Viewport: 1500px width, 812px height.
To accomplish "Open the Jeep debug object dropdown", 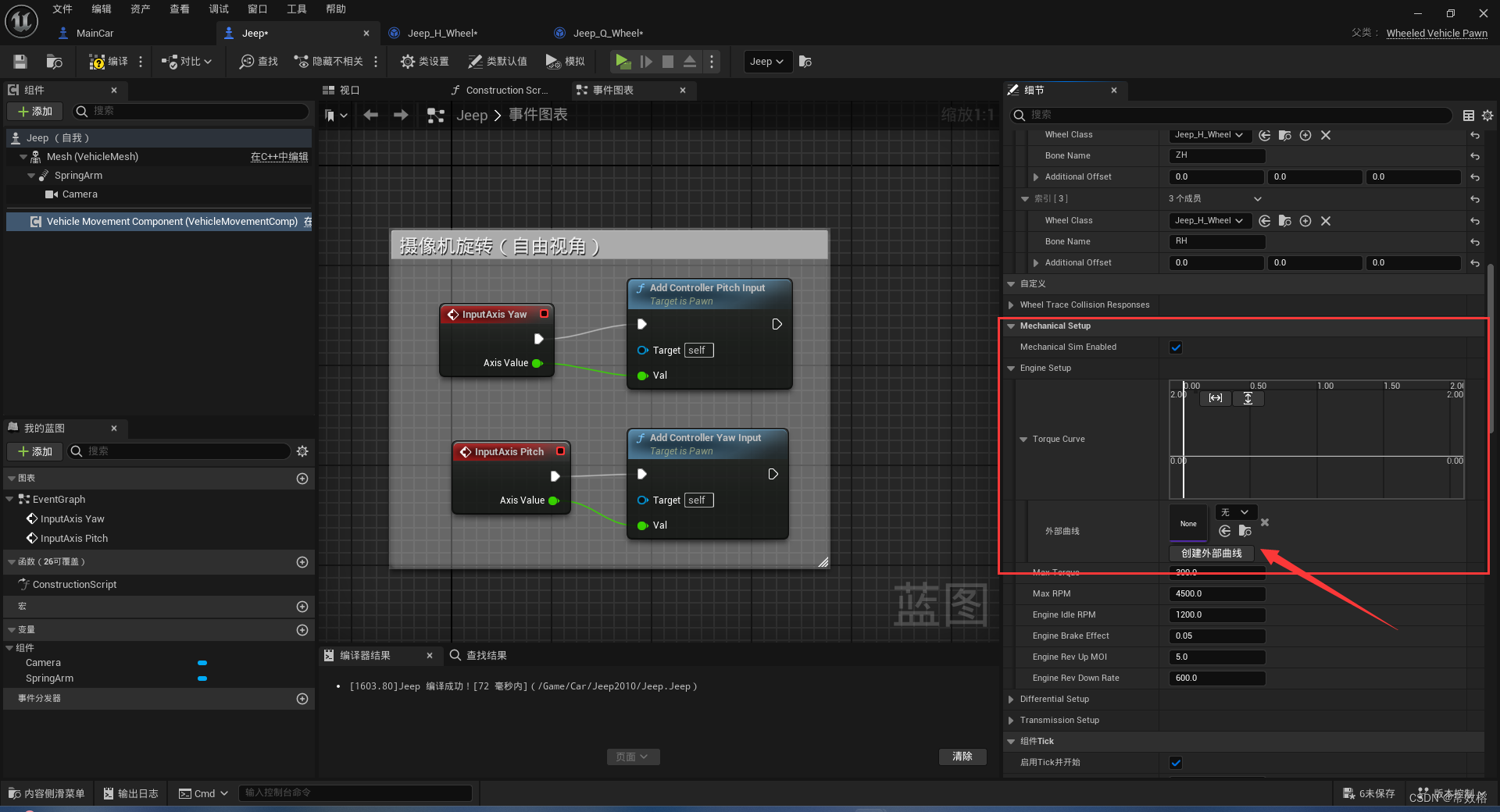I will coord(766,62).
